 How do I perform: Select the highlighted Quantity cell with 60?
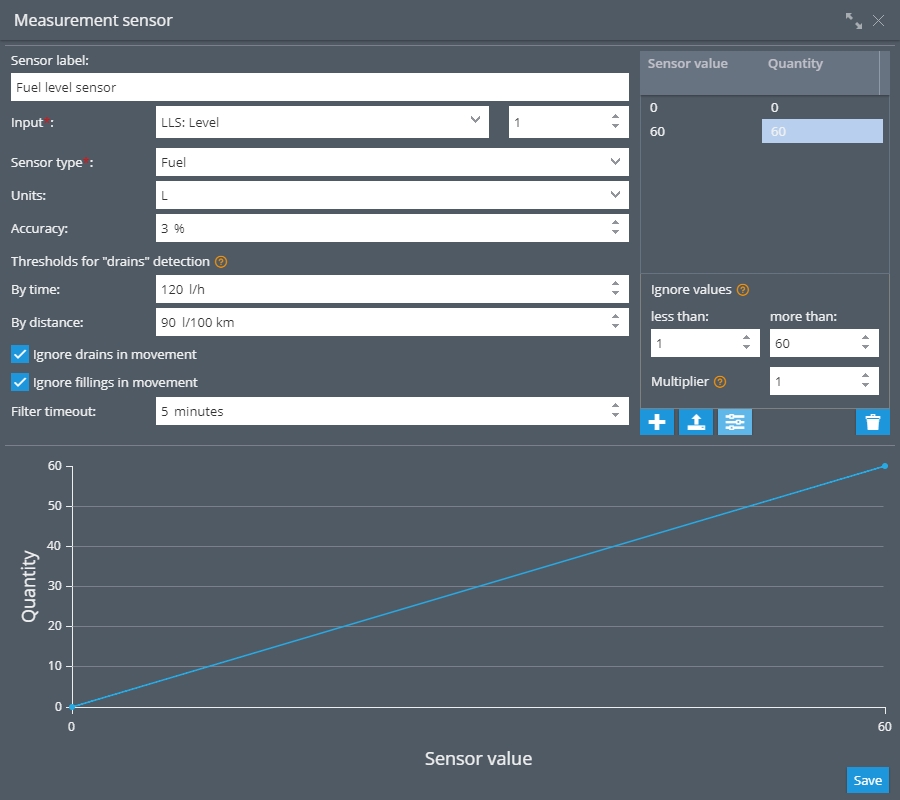point(822,132)
